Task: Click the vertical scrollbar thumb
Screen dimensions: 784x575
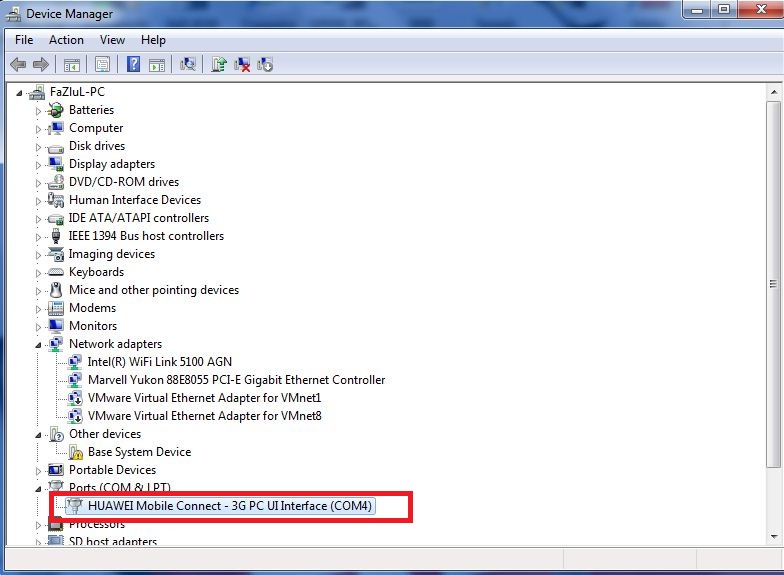Action: coord(774,284)
